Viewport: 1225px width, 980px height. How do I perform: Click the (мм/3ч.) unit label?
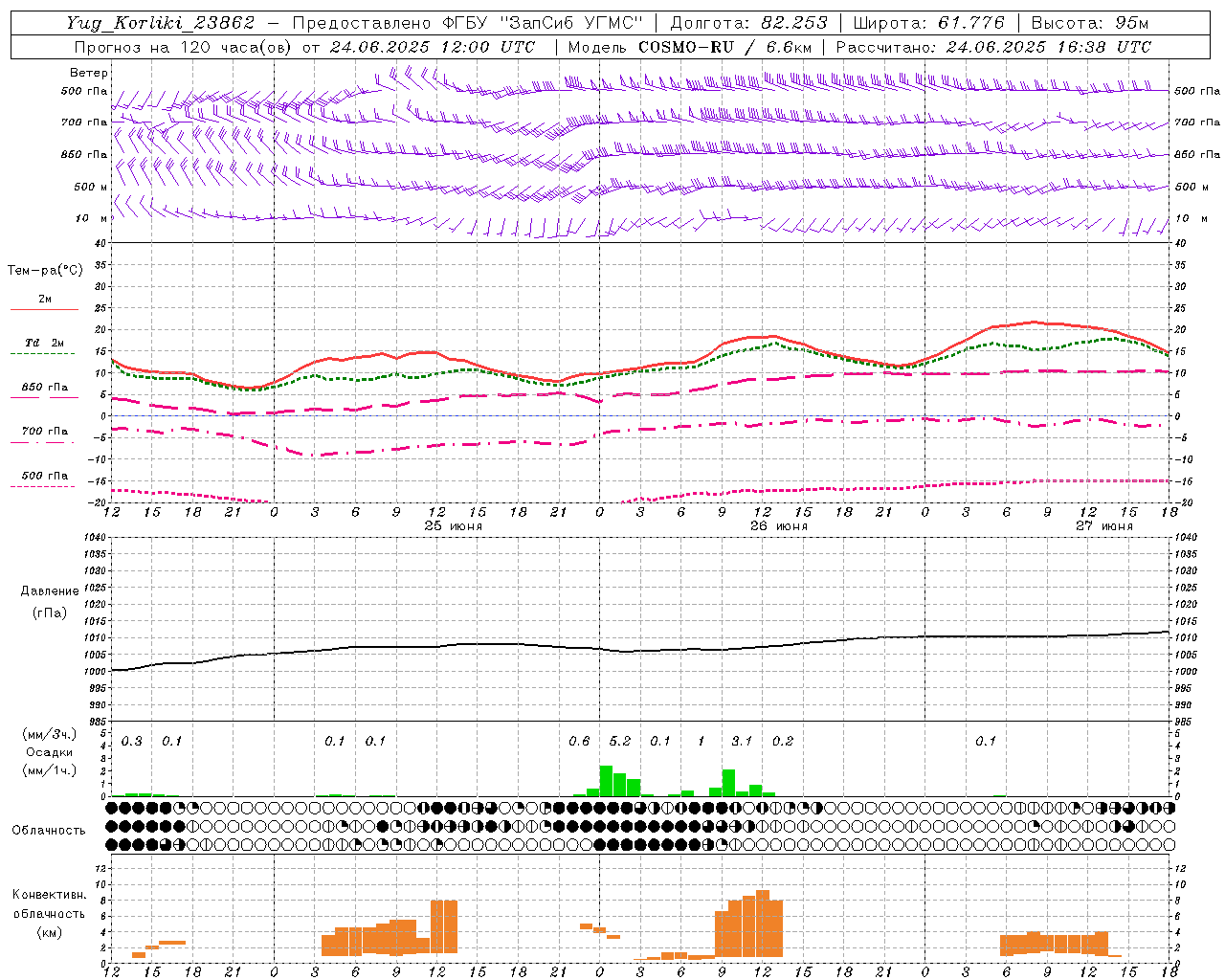[x=50, y=734]
